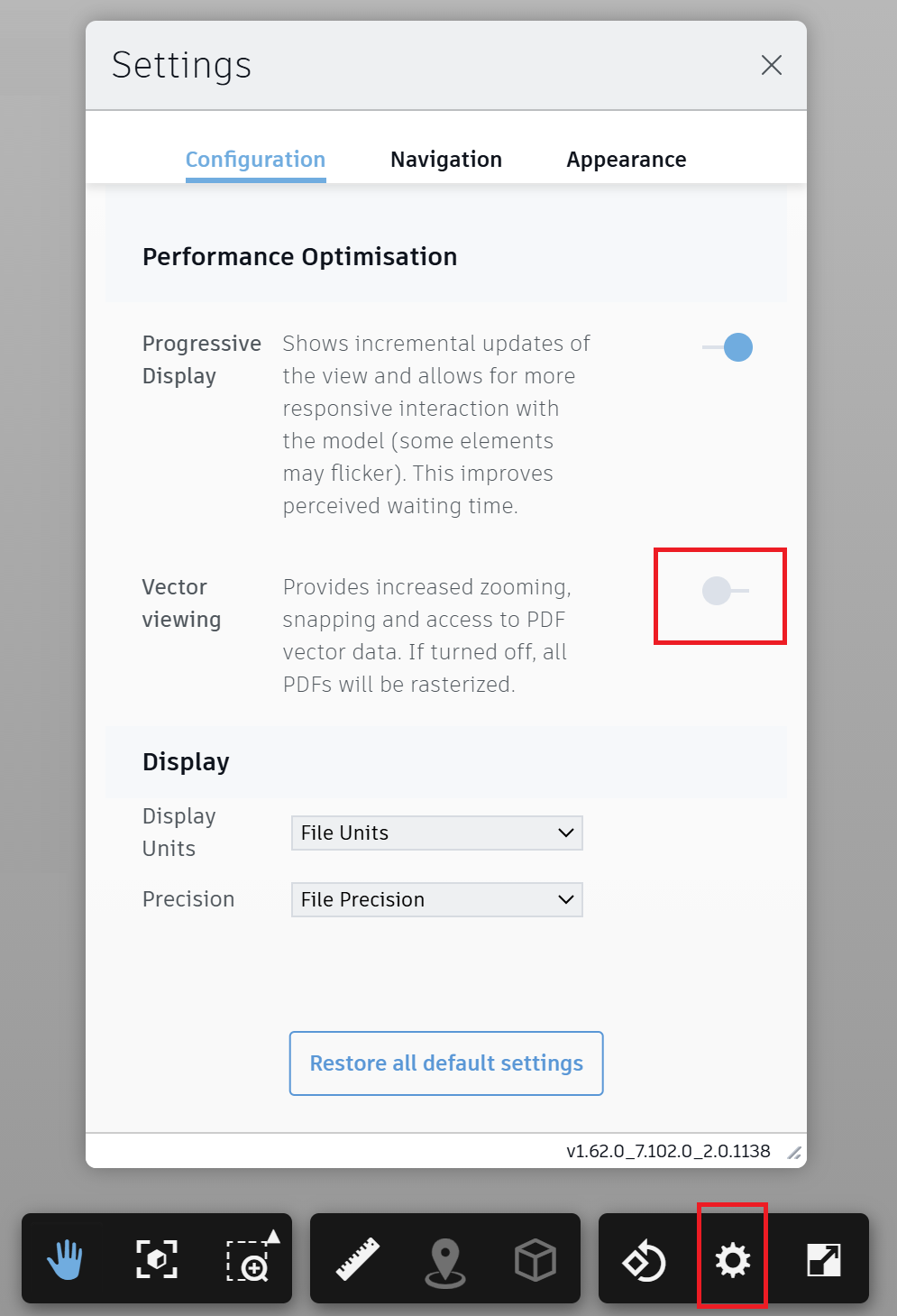Viewport: 897px width, 1316px height.
Task: Open the Measure ruler tool
Action: click(x=357, y=1259)
